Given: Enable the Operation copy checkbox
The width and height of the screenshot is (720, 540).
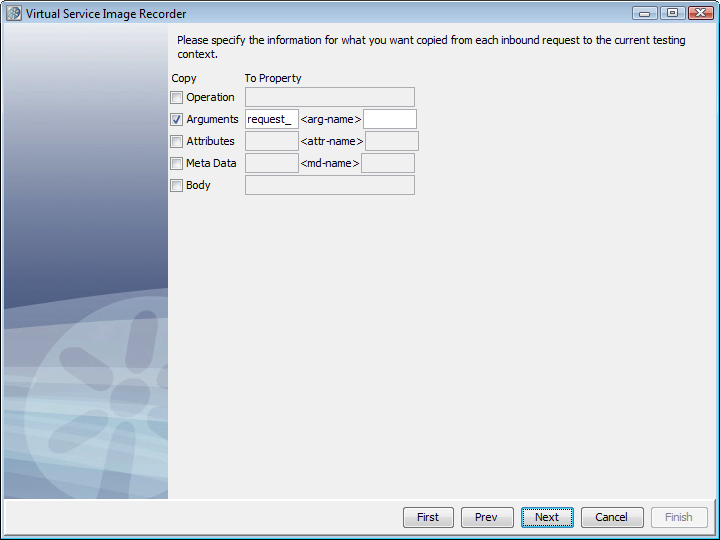Looking at the screenshot, I should [x=176, y=97].
